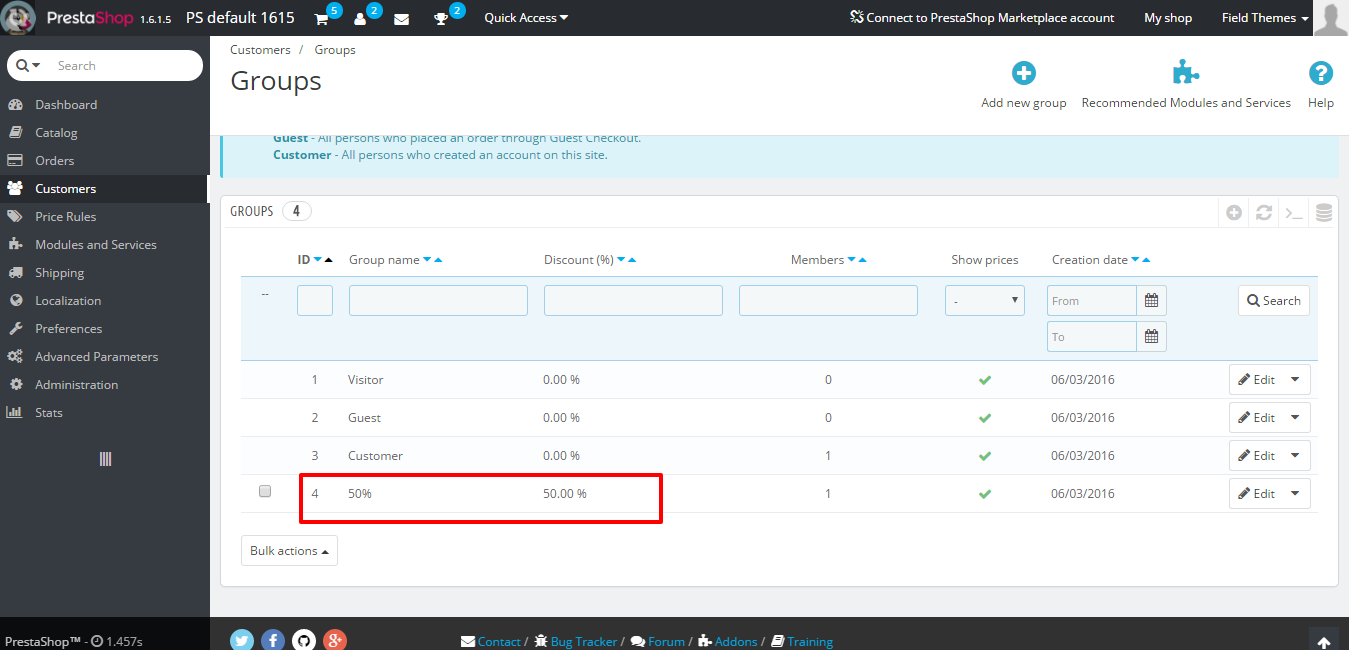This screenshot has width=1349, height=650.
Task: Open the trophy achievements icon
Action: pyautogui.click(x=441, y=19)
